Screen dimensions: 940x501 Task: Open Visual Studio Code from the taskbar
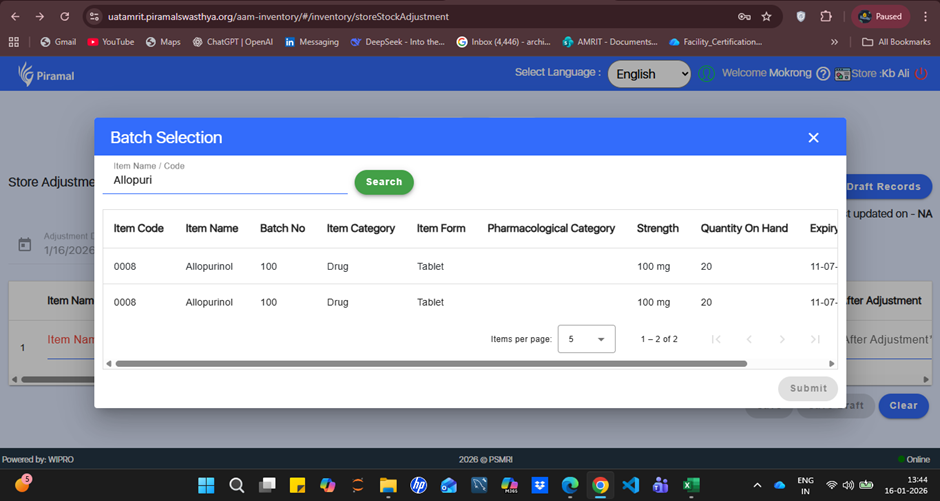tap(630, 485)
